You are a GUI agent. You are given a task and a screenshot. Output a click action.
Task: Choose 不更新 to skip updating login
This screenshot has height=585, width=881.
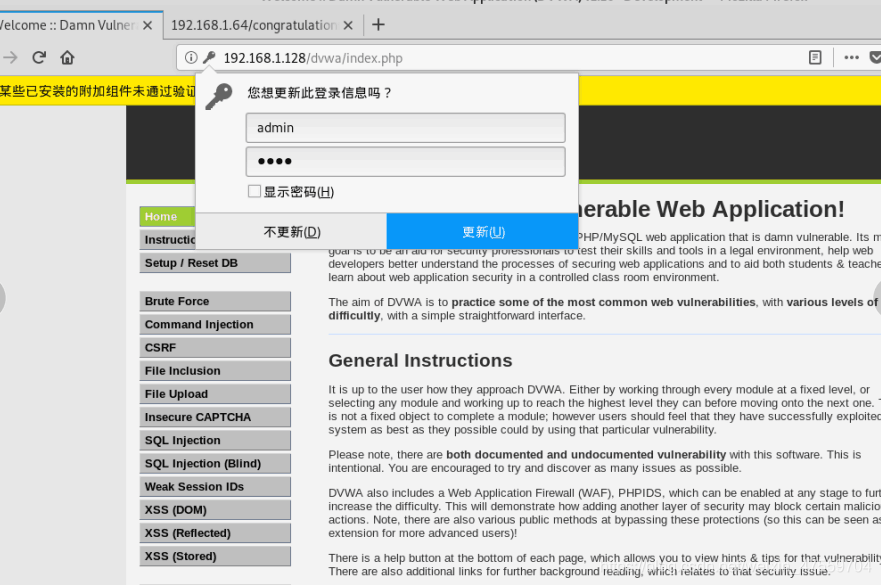coord(291,232)
